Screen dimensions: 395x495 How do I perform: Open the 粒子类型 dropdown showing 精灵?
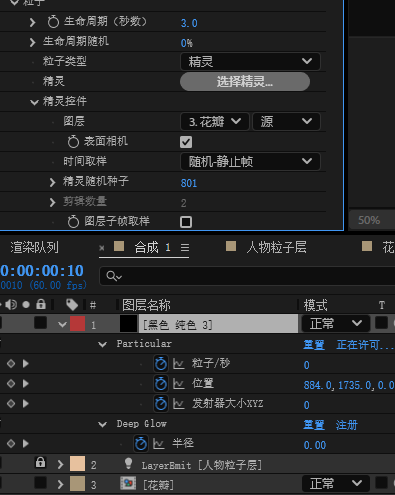(250, 62)
